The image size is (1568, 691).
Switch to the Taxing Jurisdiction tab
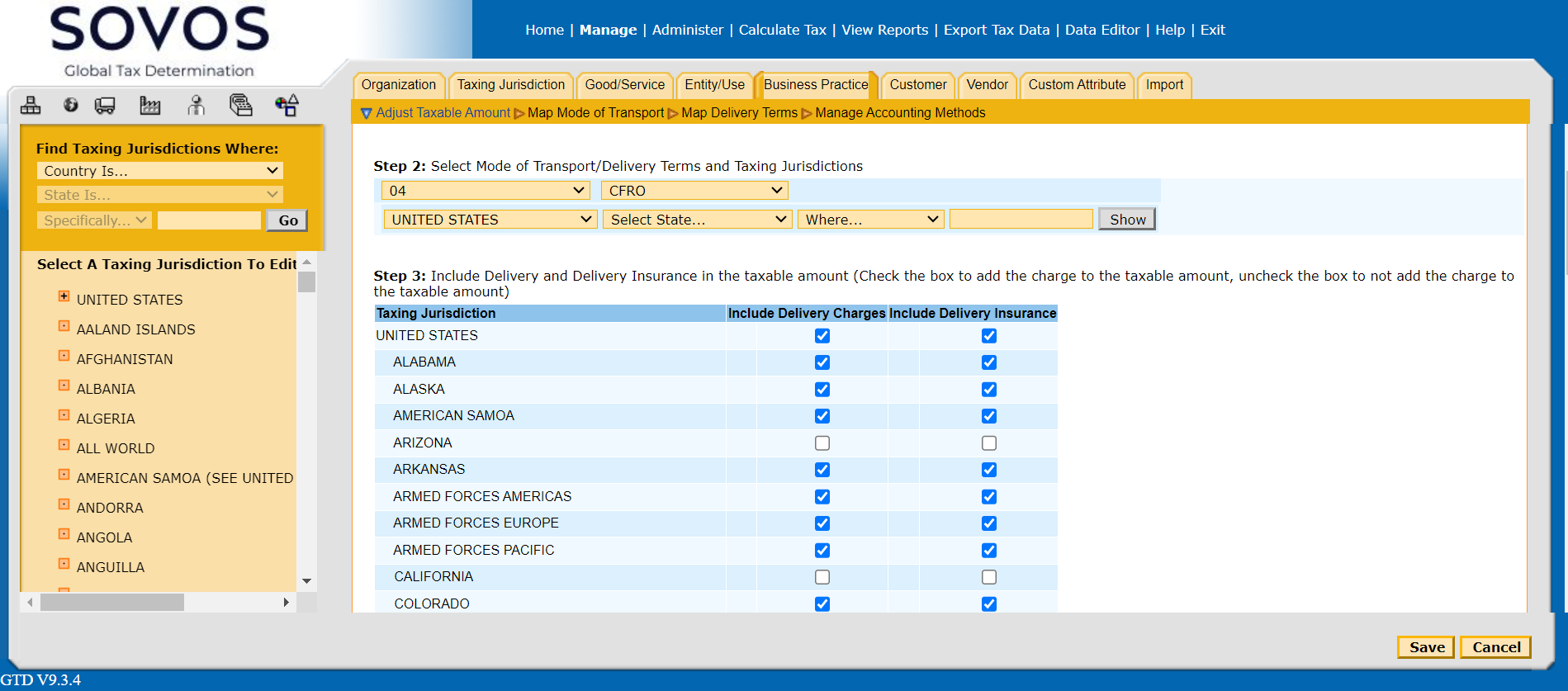click(510, 85)
